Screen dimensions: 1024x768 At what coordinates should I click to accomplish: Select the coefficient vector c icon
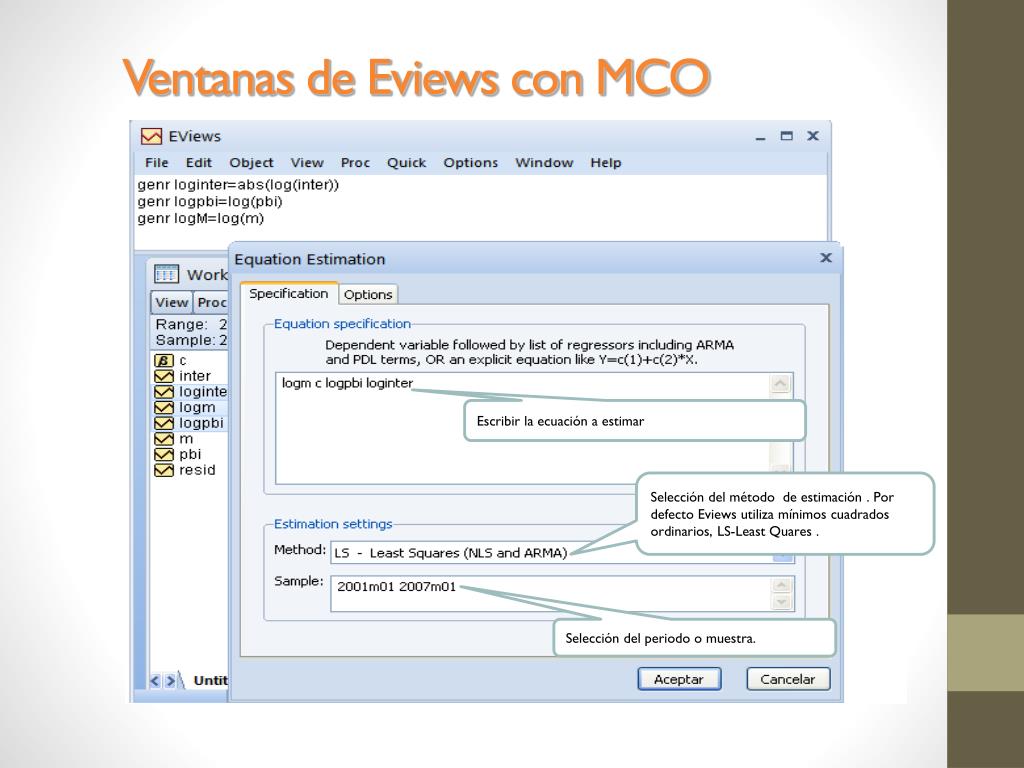(x=163, y=360)
